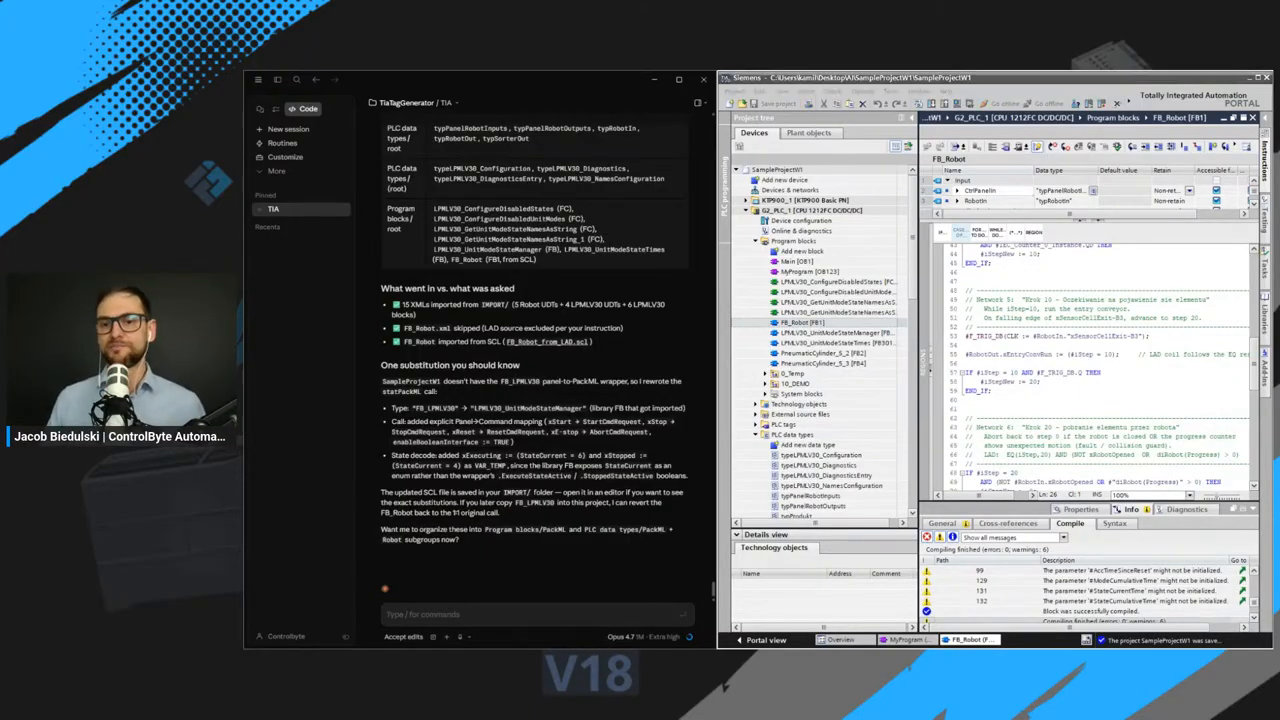
Task: Switch to the Plant objects tab
Action: [x=808, y=133]
